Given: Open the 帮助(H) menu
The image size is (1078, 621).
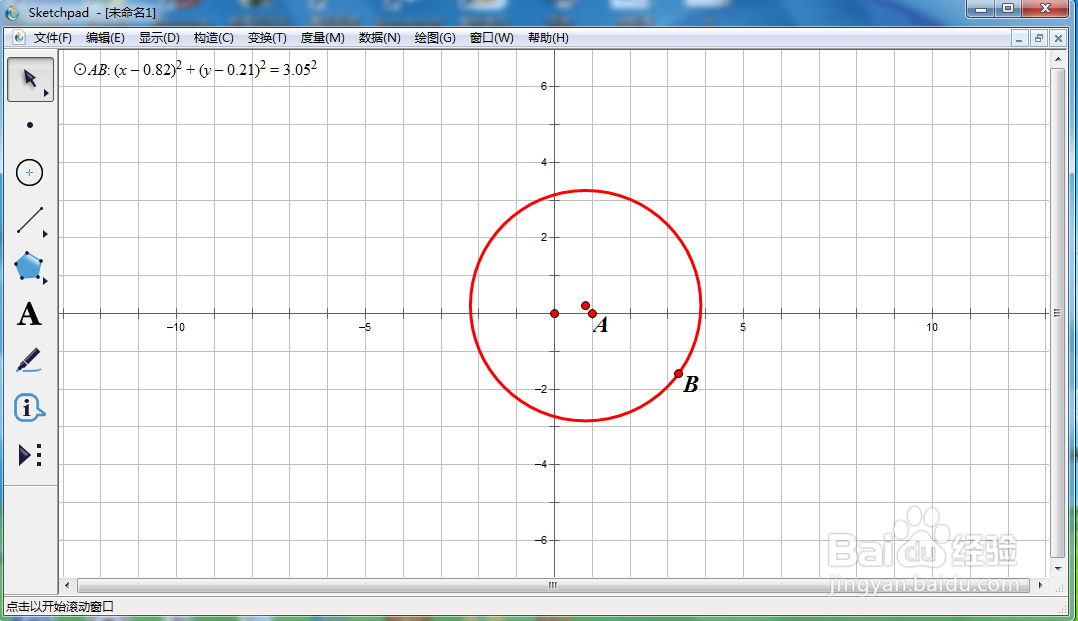Looking at the screenshot, I should coord(548,38).
